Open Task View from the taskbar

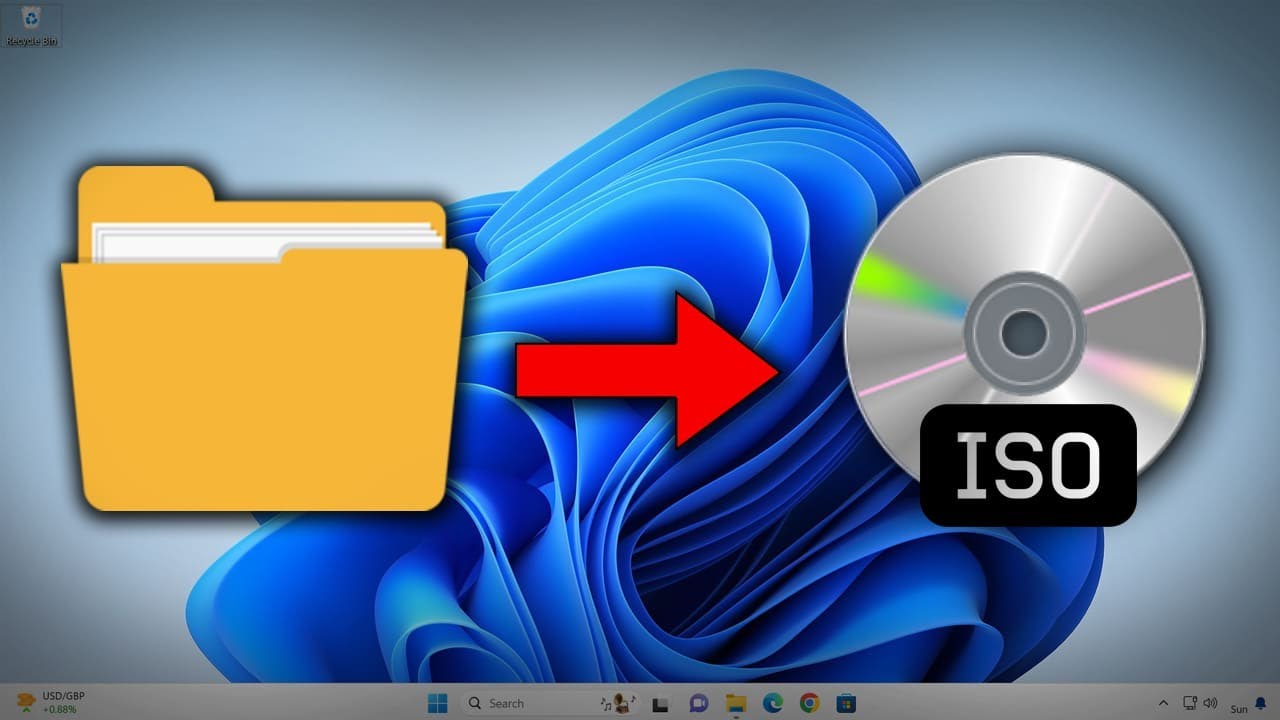(660, 704)
